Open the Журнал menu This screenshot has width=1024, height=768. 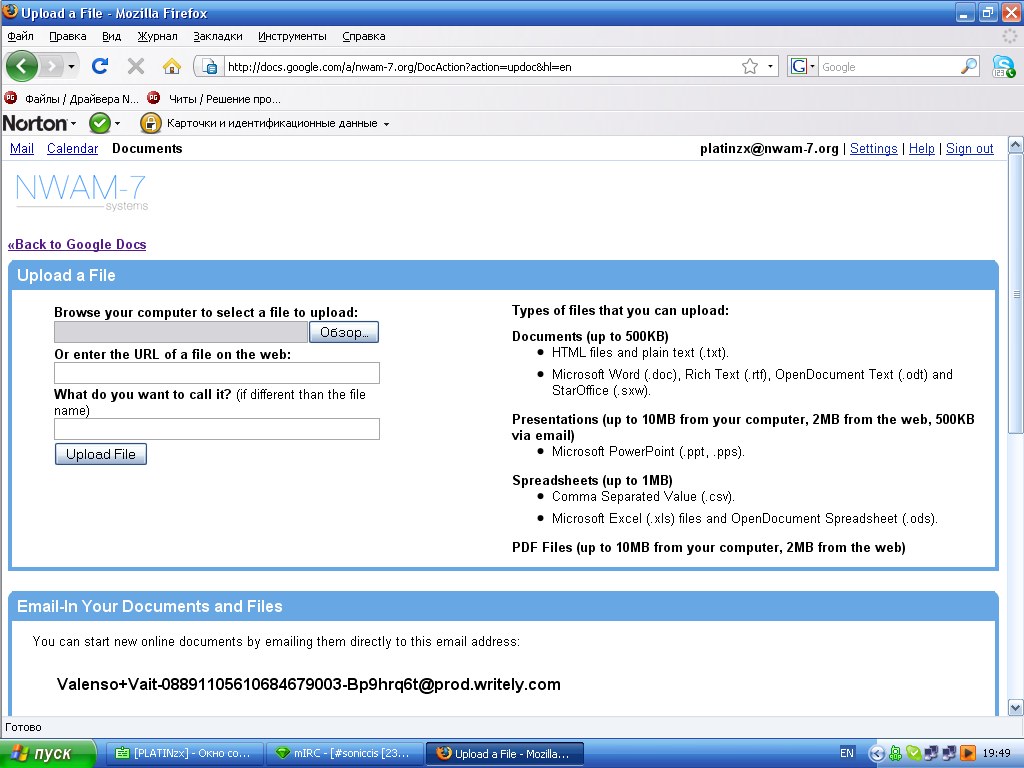click(x=157, y=37)
